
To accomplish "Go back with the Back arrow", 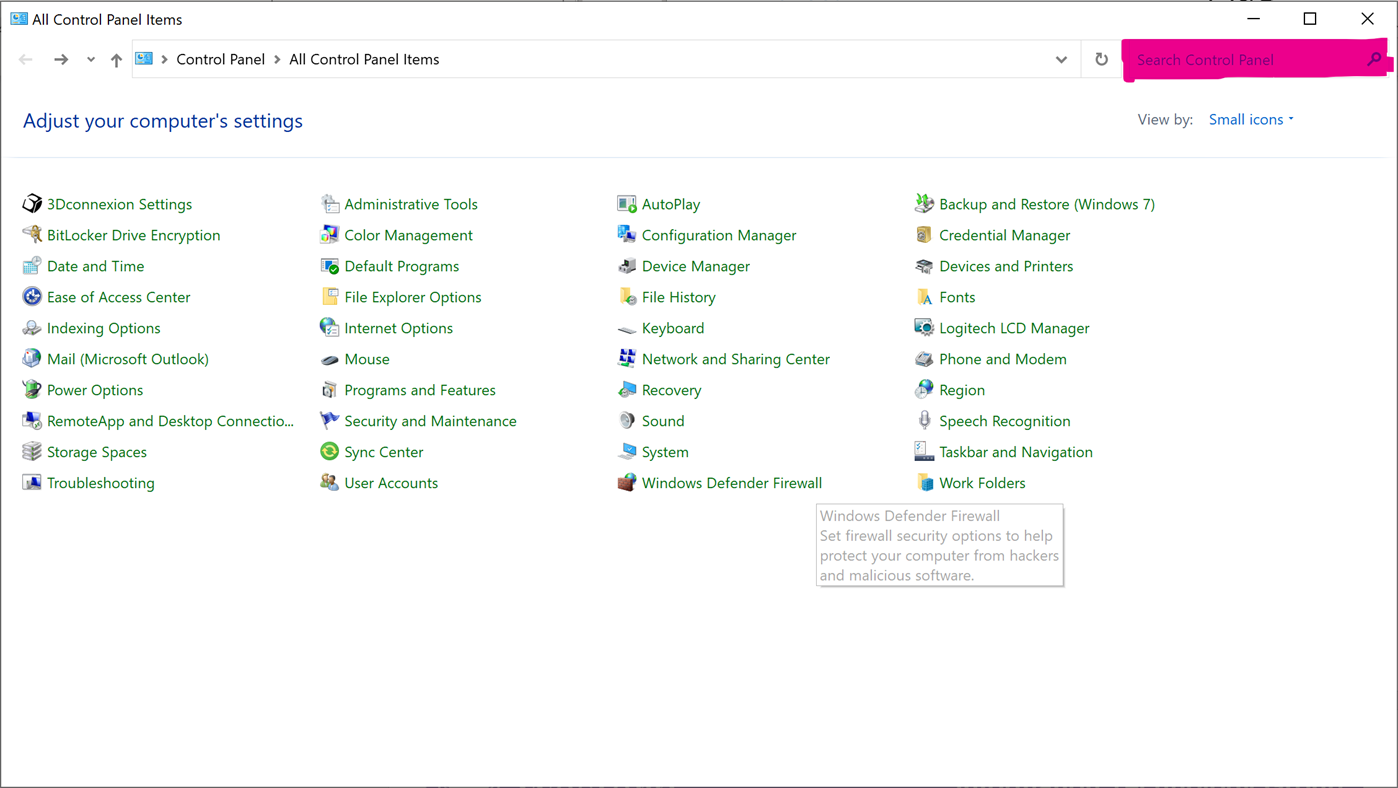I will point(26,60).
